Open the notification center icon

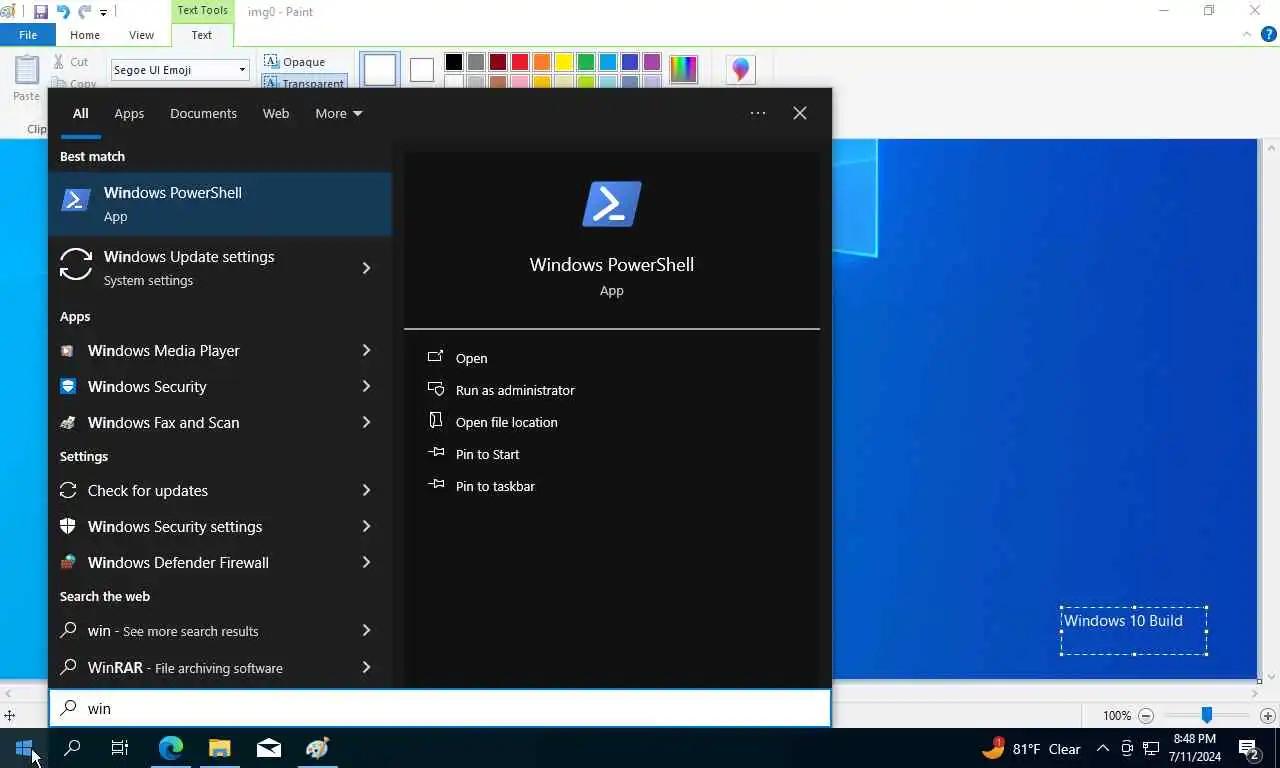1248,748
